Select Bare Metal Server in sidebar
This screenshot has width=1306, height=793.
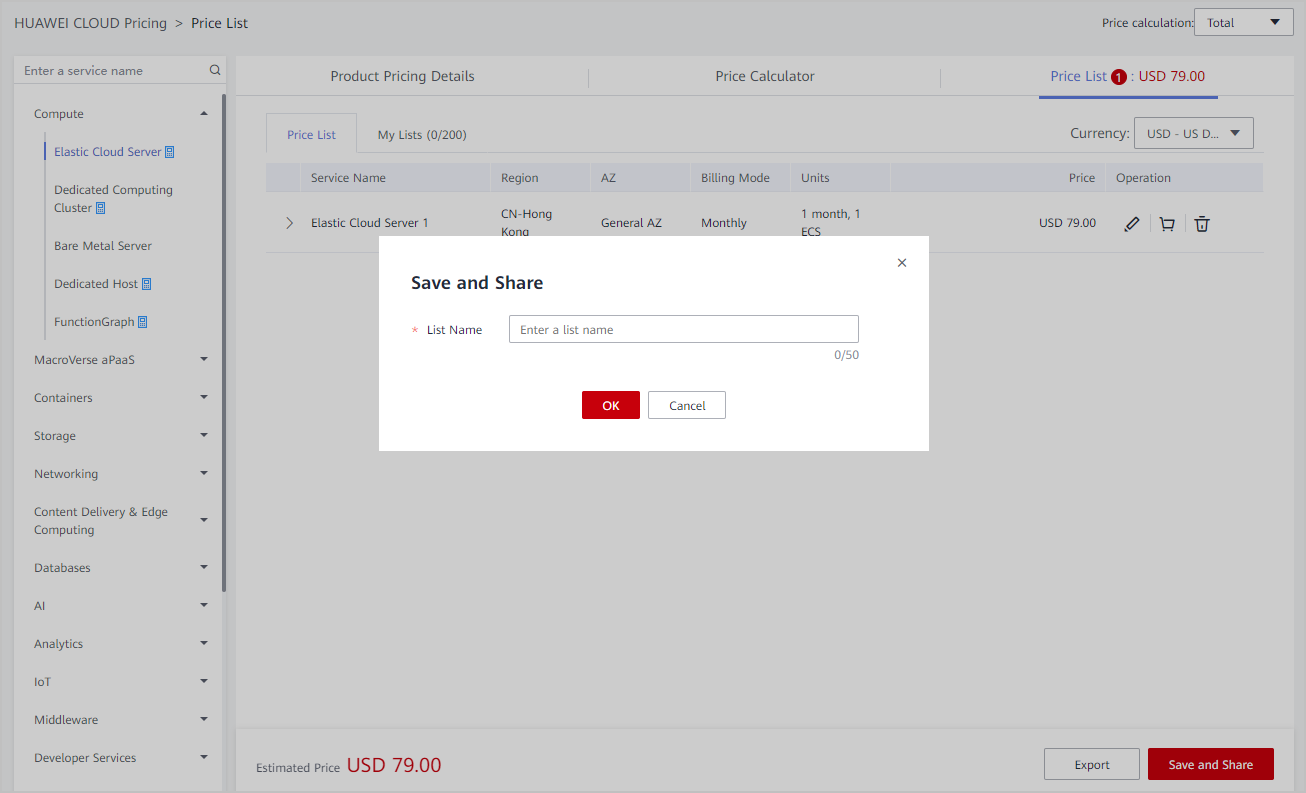pyautogui.click(x=103, y=246)
